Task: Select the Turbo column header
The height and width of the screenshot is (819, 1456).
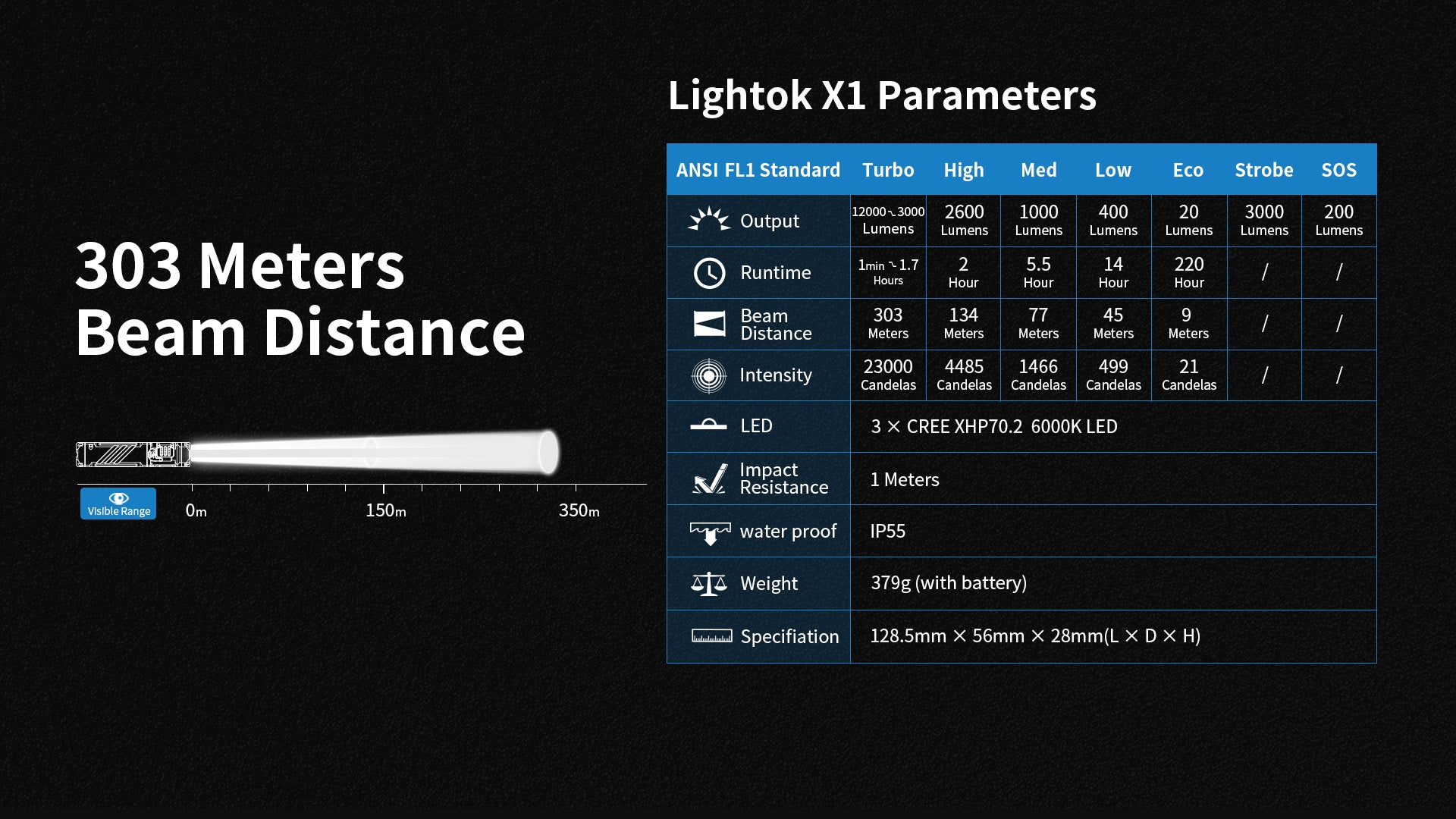Action: (x=887, y=170)
